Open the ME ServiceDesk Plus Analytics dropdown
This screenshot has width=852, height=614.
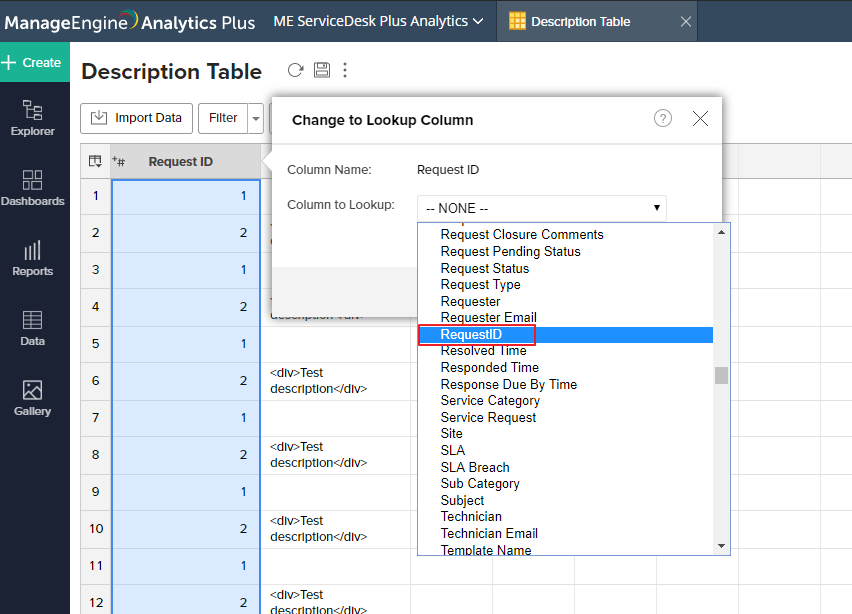tap(378, 21)
